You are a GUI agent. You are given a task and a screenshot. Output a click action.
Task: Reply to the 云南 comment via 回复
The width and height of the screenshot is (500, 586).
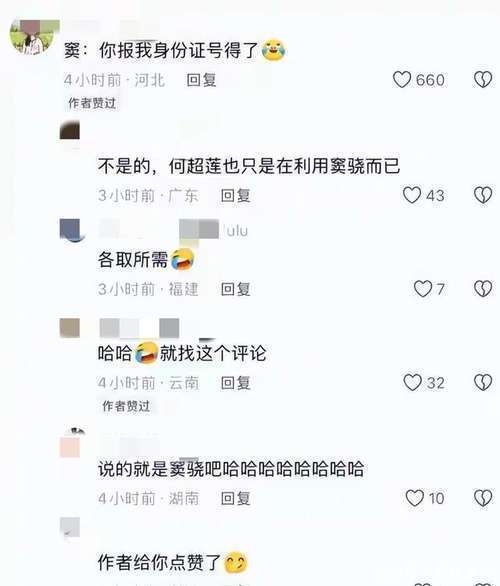235,383
